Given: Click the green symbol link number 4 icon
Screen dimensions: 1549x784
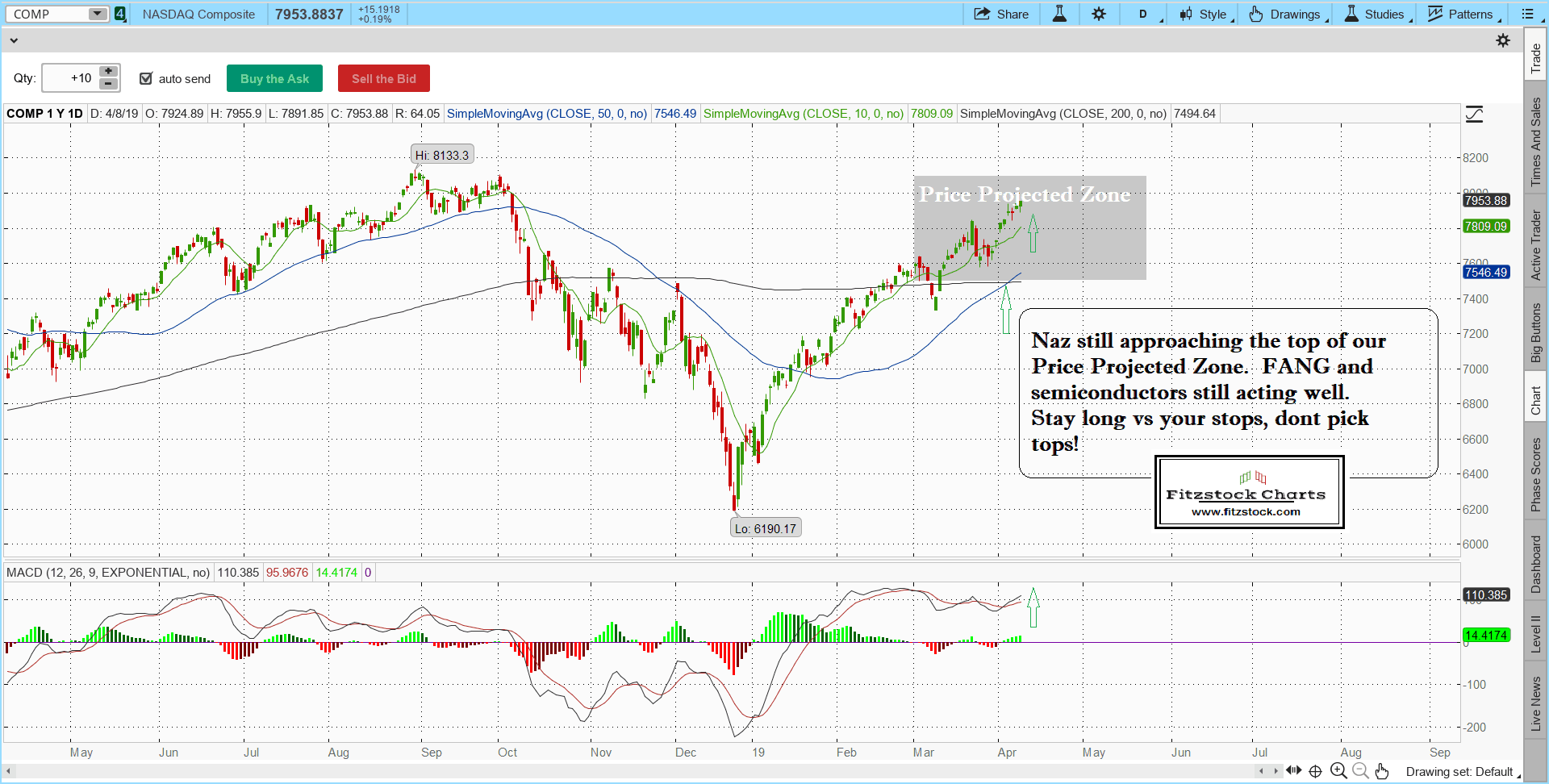Looking at the screenshot, I should tap(120, 15).
